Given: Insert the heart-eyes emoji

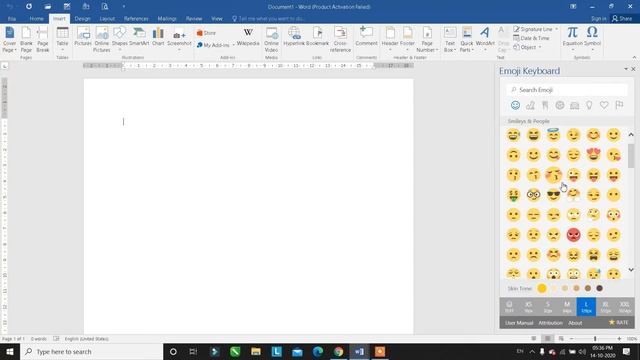Looking at the screenshot, I should click(593, 155).
